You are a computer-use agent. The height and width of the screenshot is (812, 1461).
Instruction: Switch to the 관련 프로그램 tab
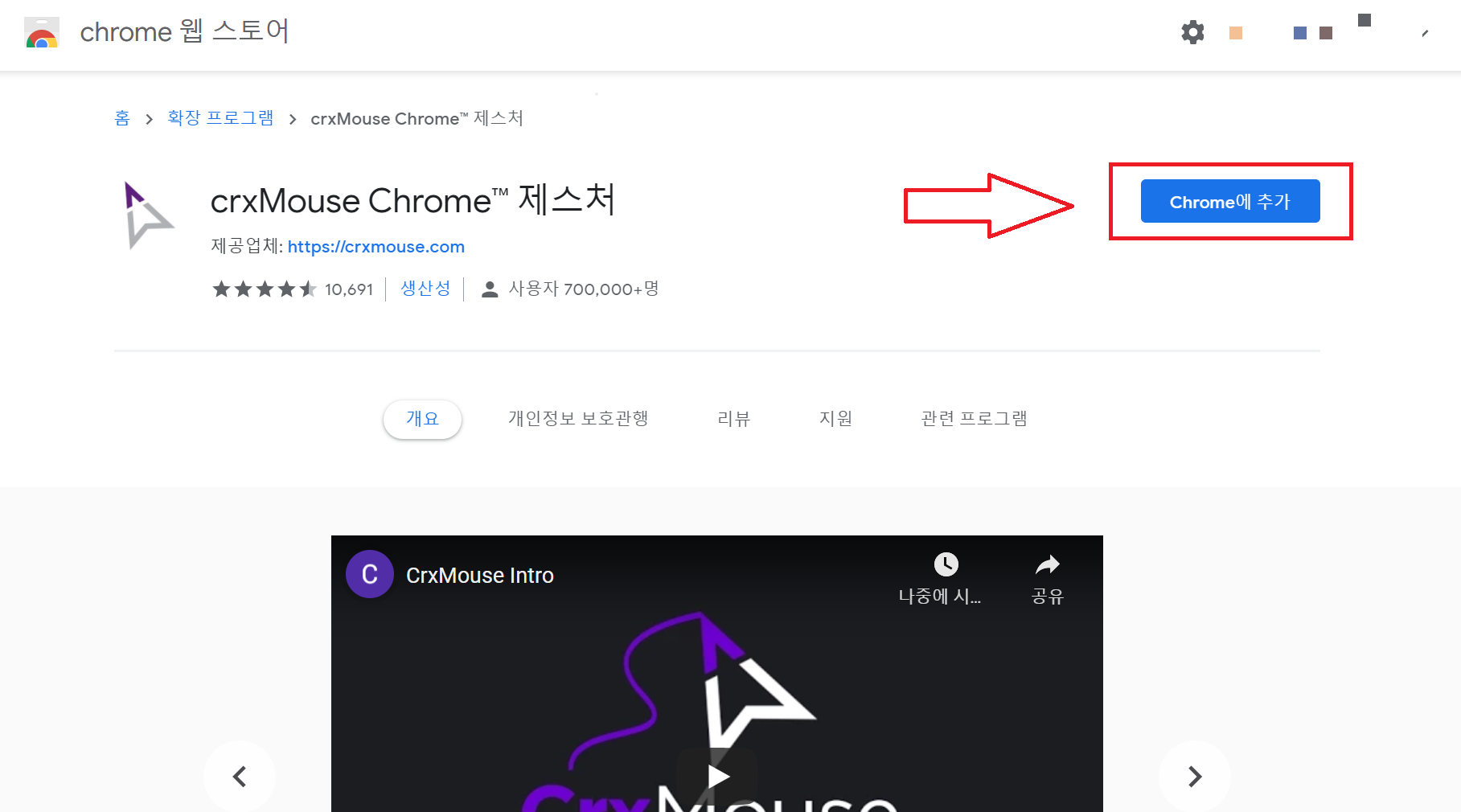click(974, 419)
